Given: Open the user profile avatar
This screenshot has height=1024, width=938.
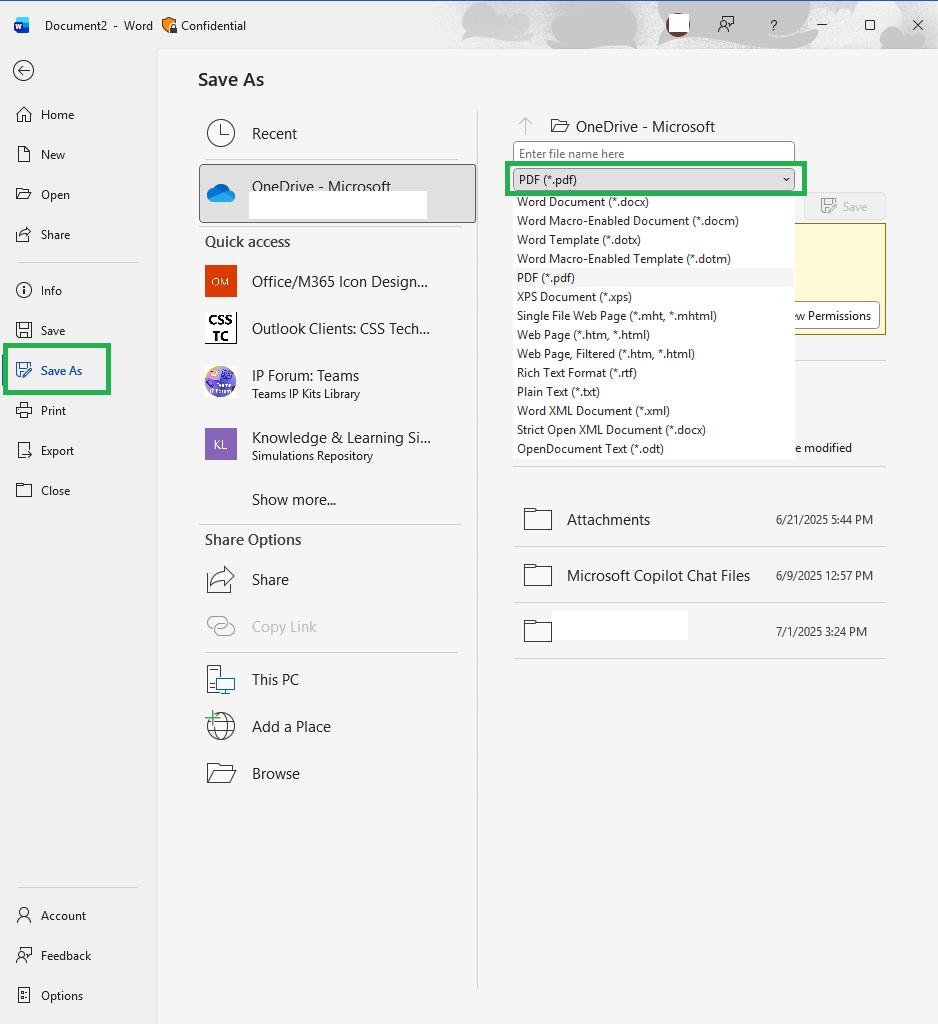Looking at the screenshot, I should point(678,25).
